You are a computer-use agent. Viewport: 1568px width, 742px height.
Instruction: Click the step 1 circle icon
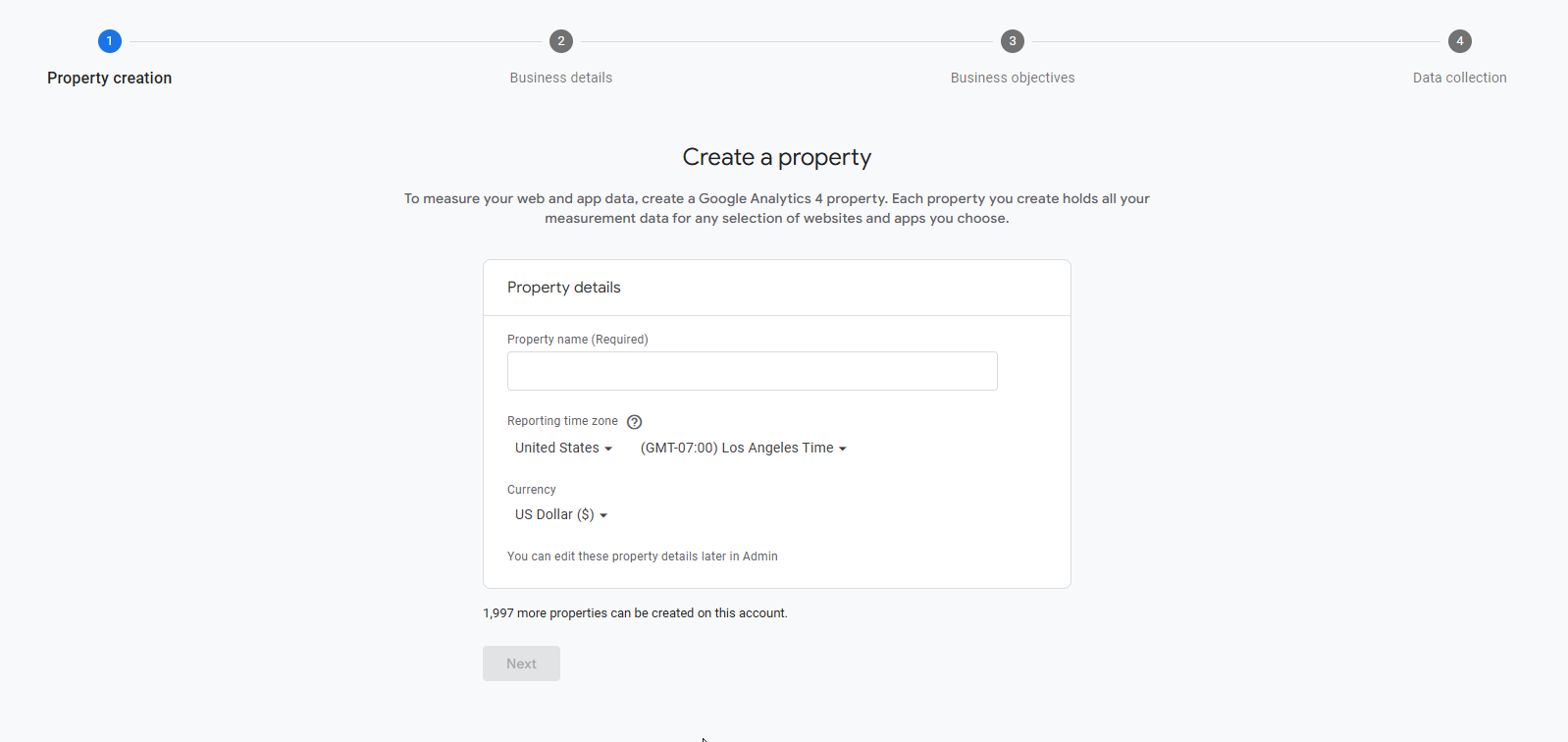[x=110, y=41]
